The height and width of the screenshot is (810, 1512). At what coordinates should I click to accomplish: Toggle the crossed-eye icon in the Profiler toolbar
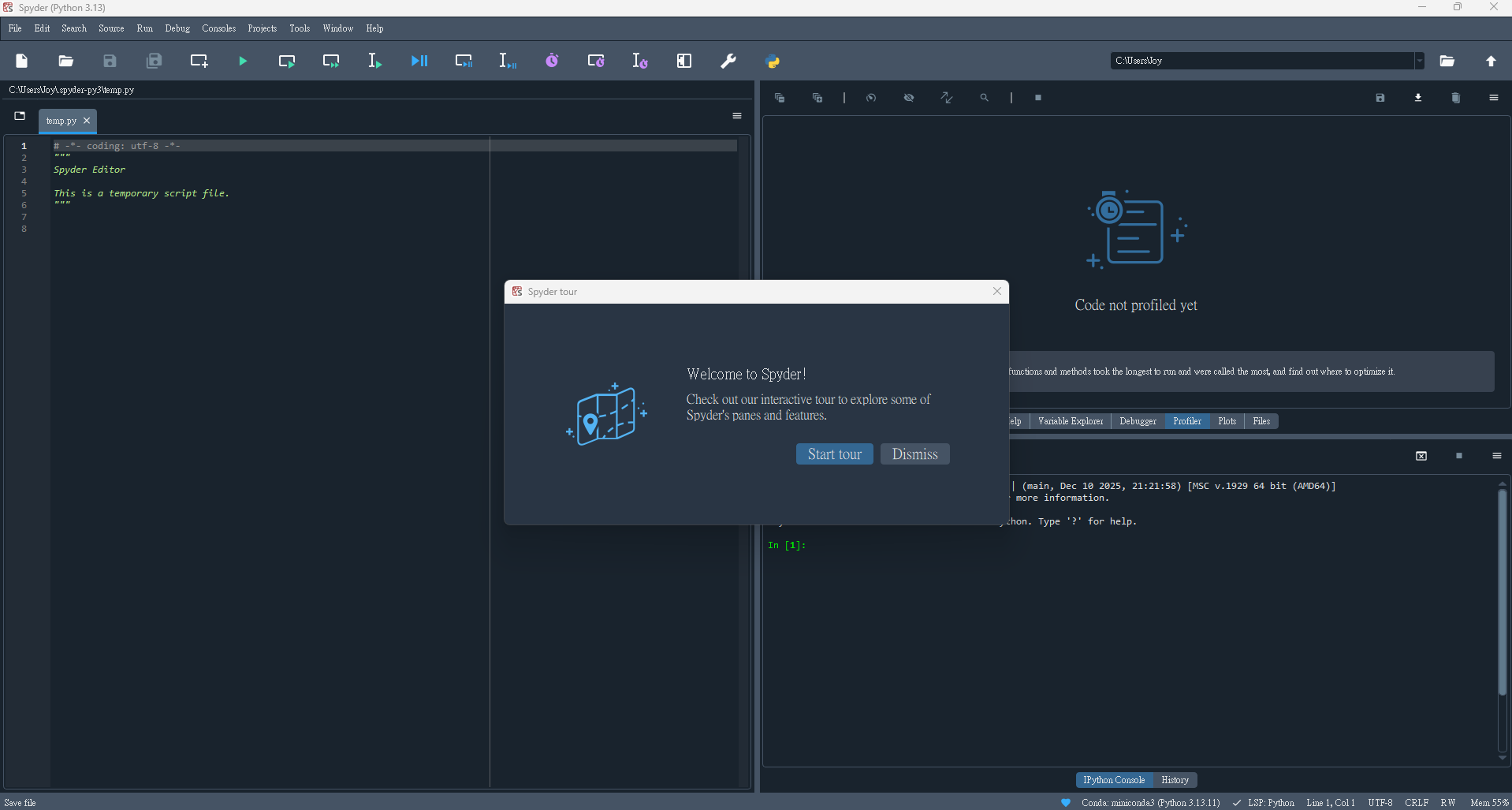click(x=909, y=98)
